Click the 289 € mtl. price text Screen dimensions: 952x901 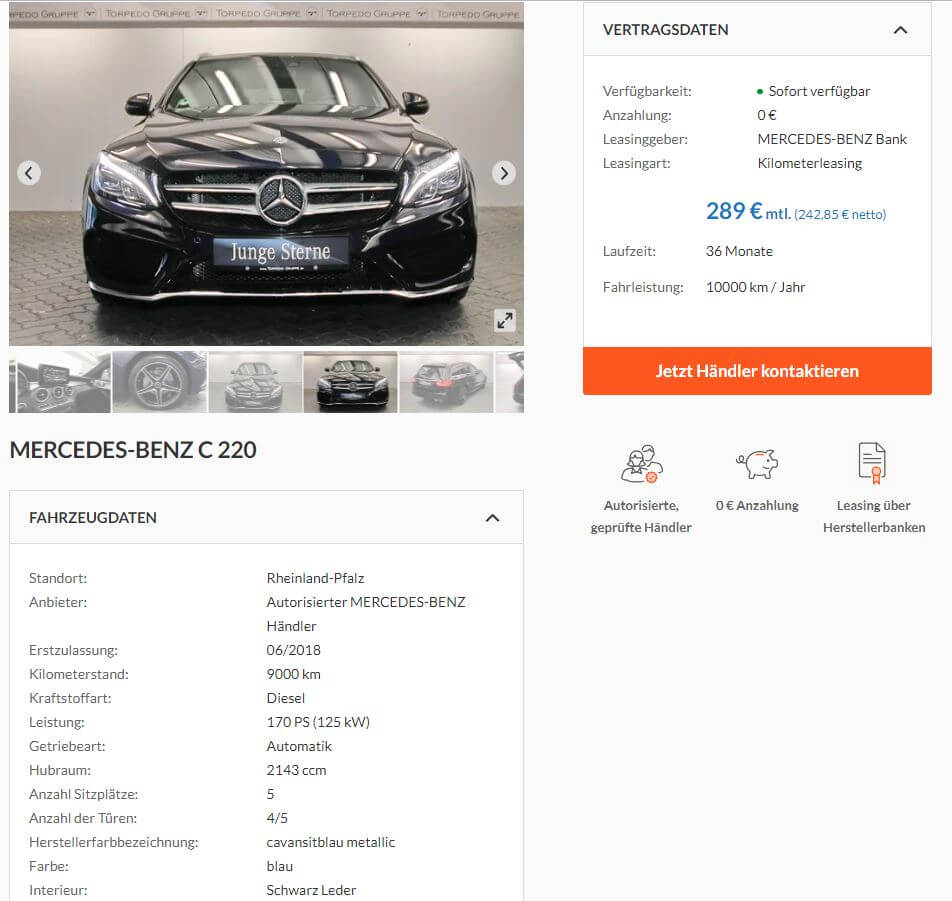[x=748, y=211]
